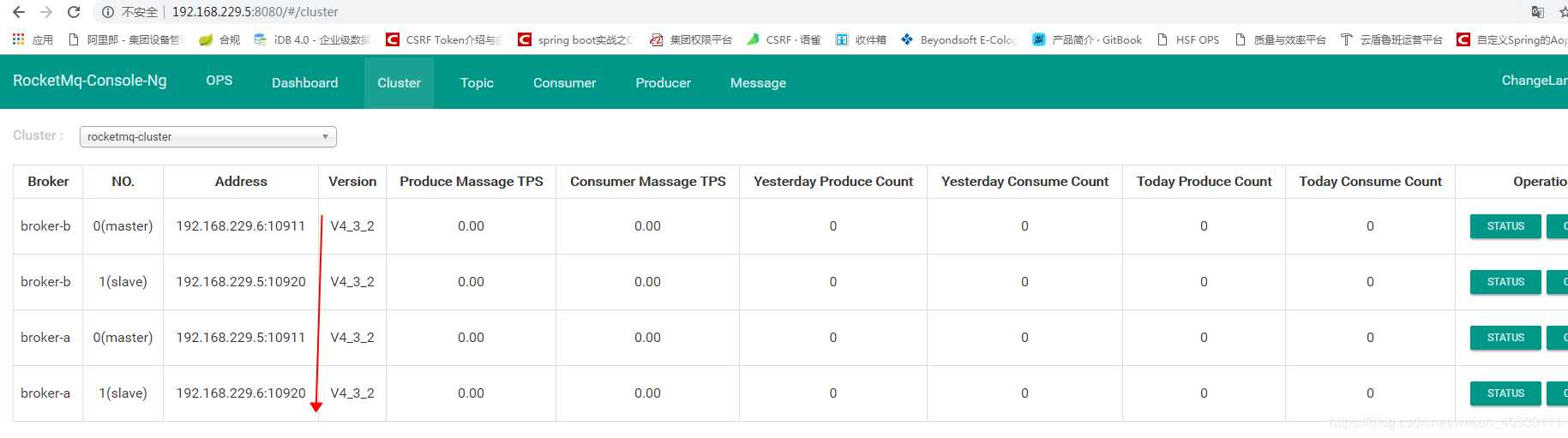Open the translate page icon in the address bar
The image size is (1568, 438).
1538,12
